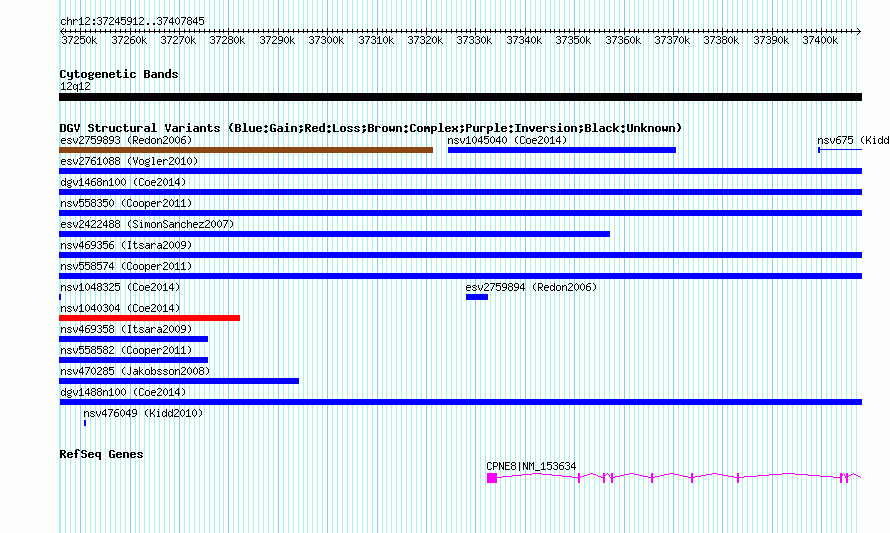Open nsv470285 (Jakobsson2008) label
Screen dimensions: 890x533
pos(135,371)
